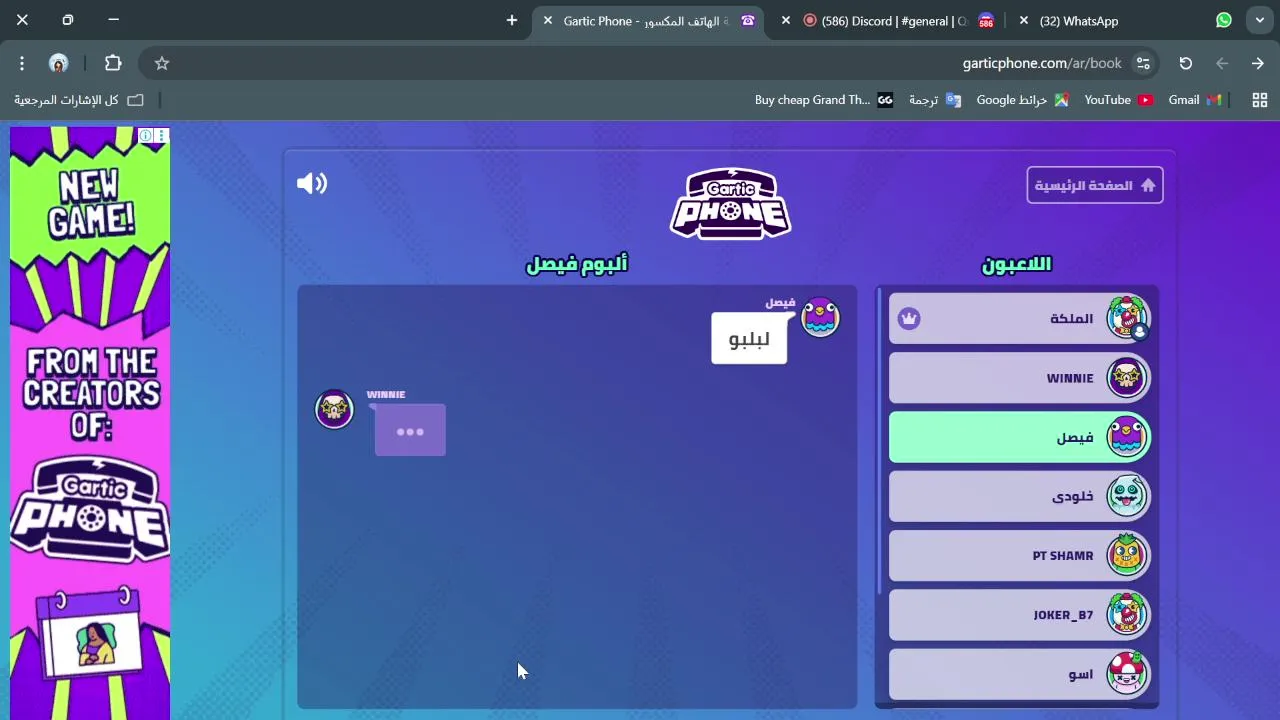Click PT SHAMR's pineapple avatar

click(x=1127, y=555)
